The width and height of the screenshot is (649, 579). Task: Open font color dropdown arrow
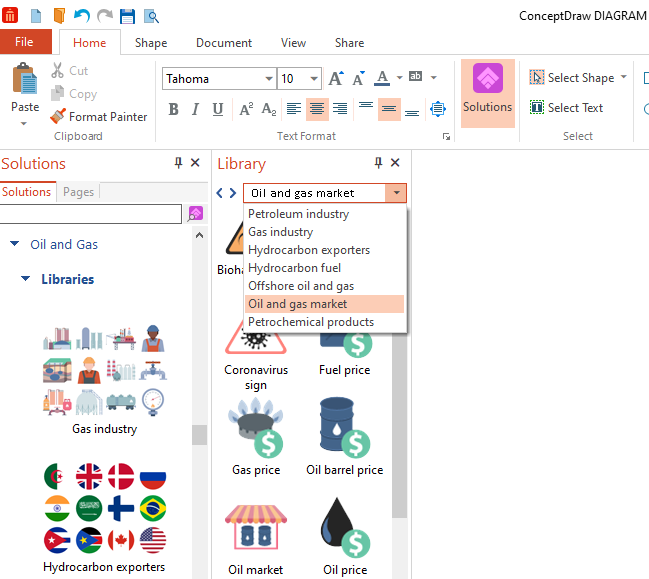click(399, 77)
